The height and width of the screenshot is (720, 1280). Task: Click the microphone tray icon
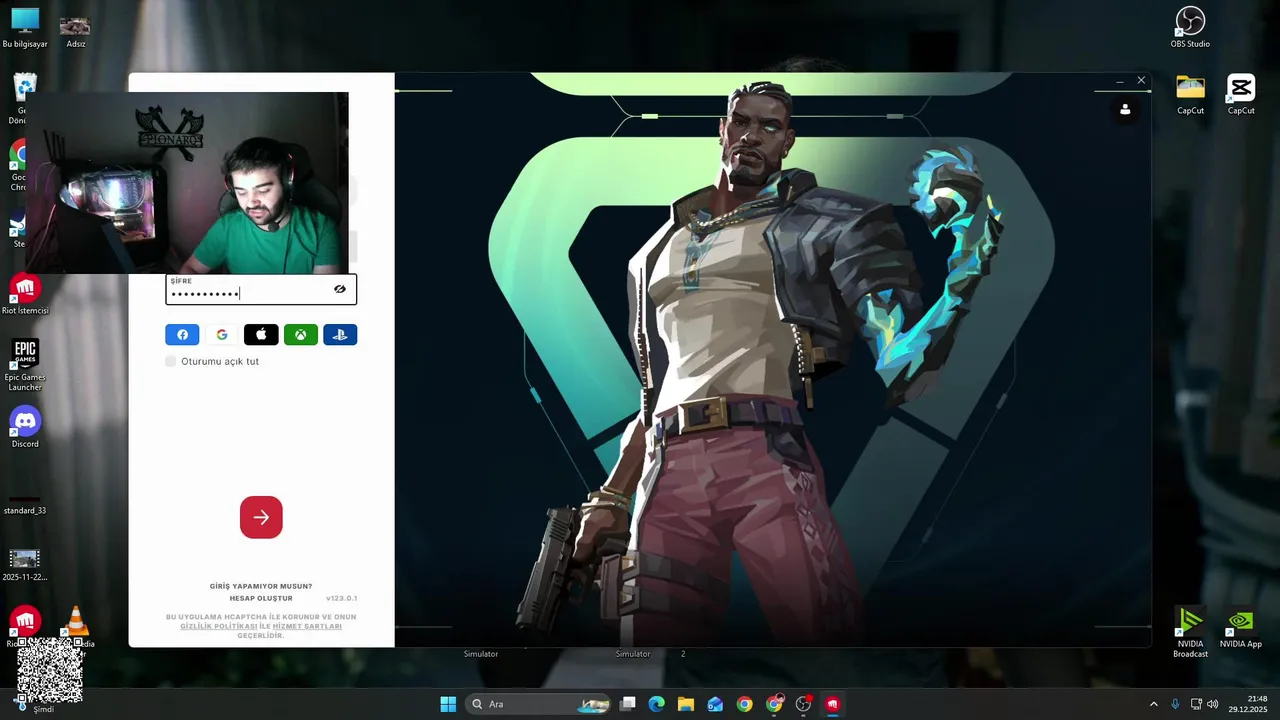pos(1175,704)
